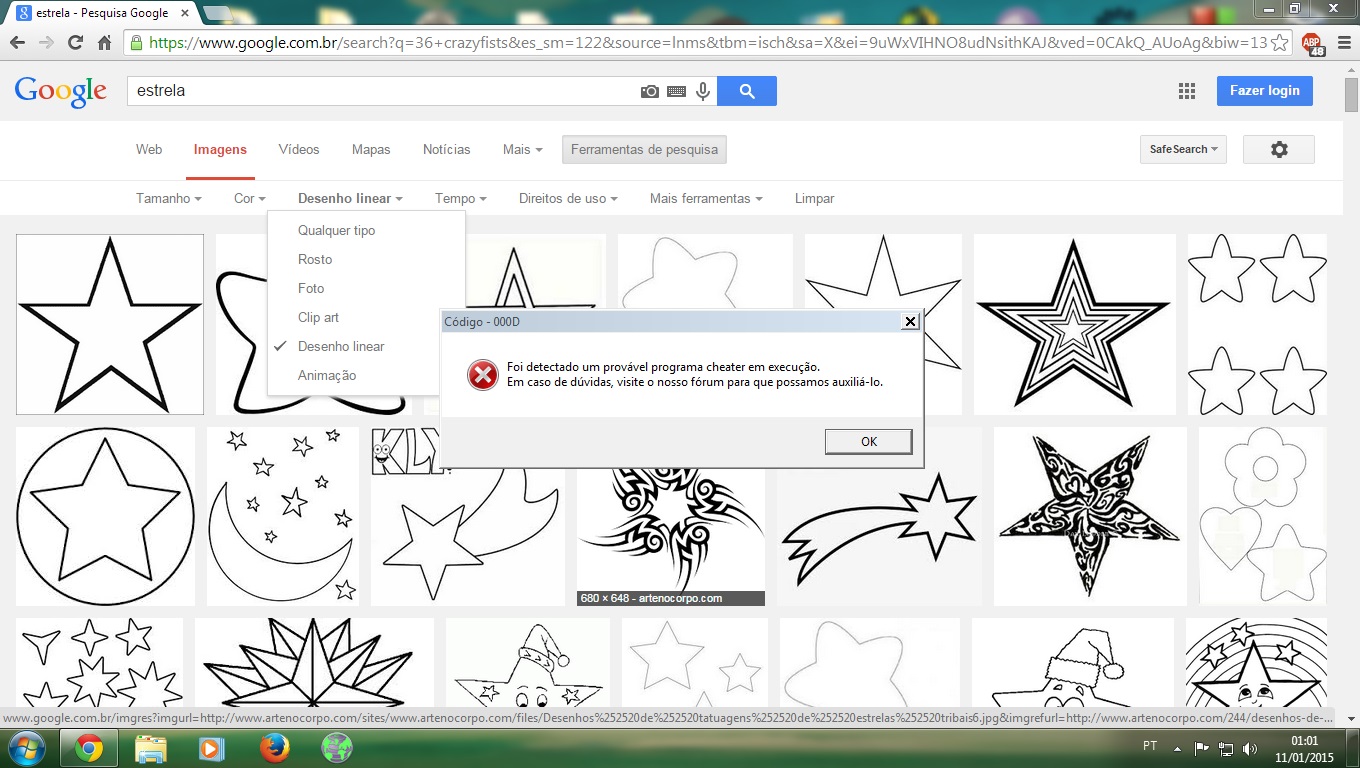Choose Qualquer tipo in the type menu

pyautogui.click(x=336, y=230)
